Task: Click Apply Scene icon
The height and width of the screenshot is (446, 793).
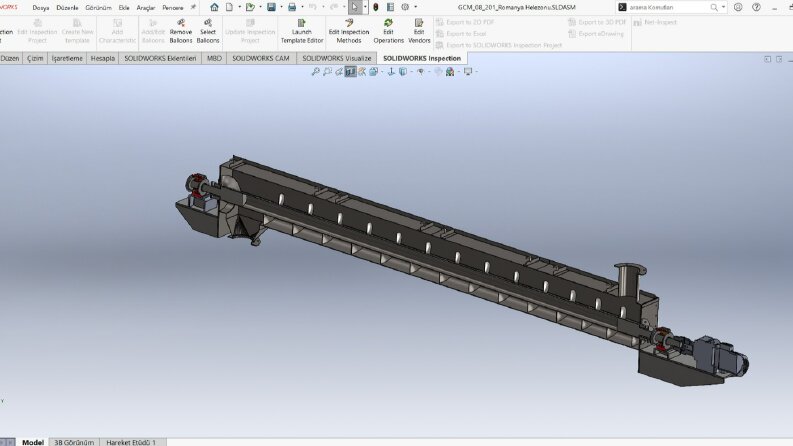Action: tap(450, 72)
